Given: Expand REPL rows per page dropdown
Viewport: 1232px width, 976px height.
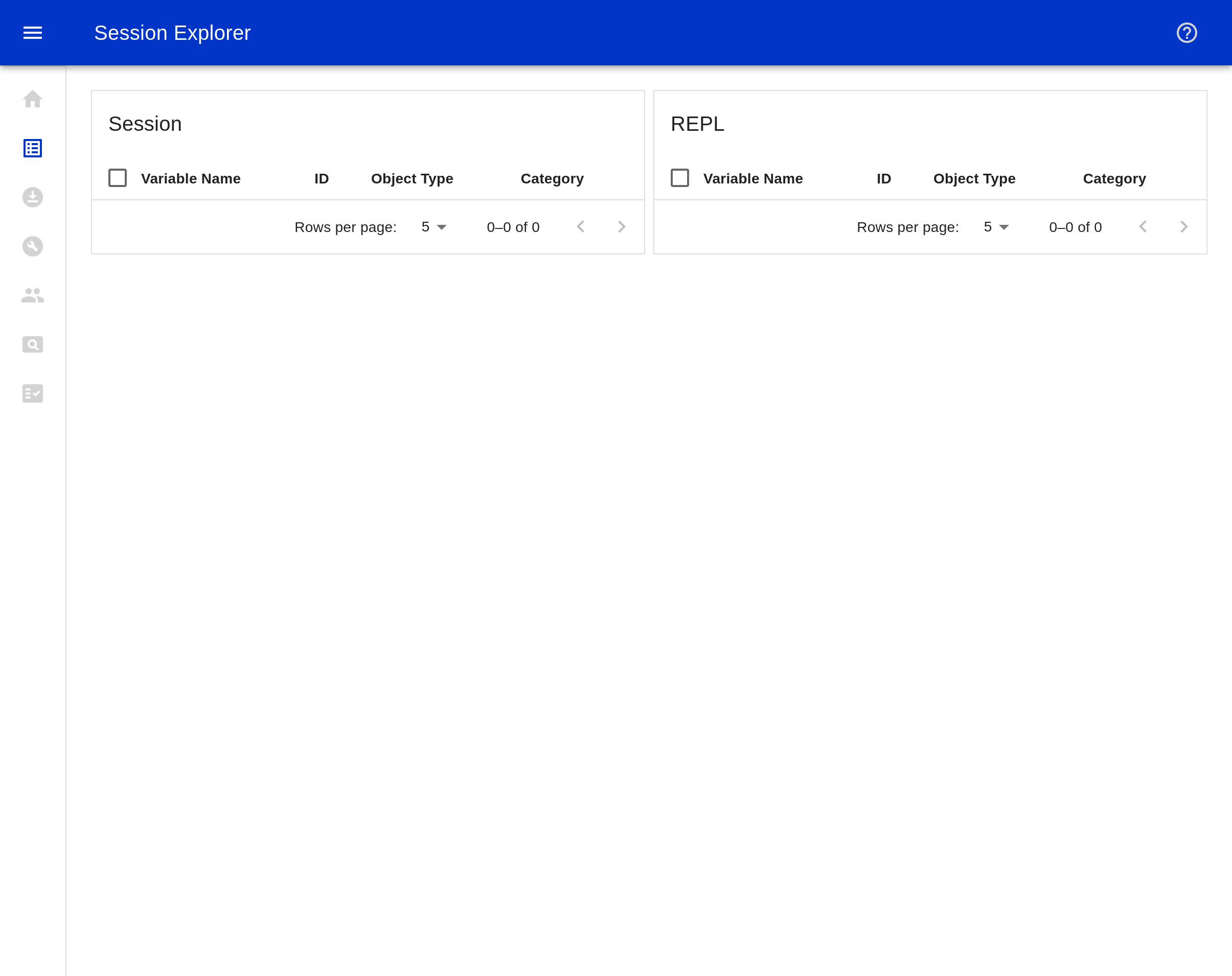Looking at the screenshot, I should [x=996, y=227].
